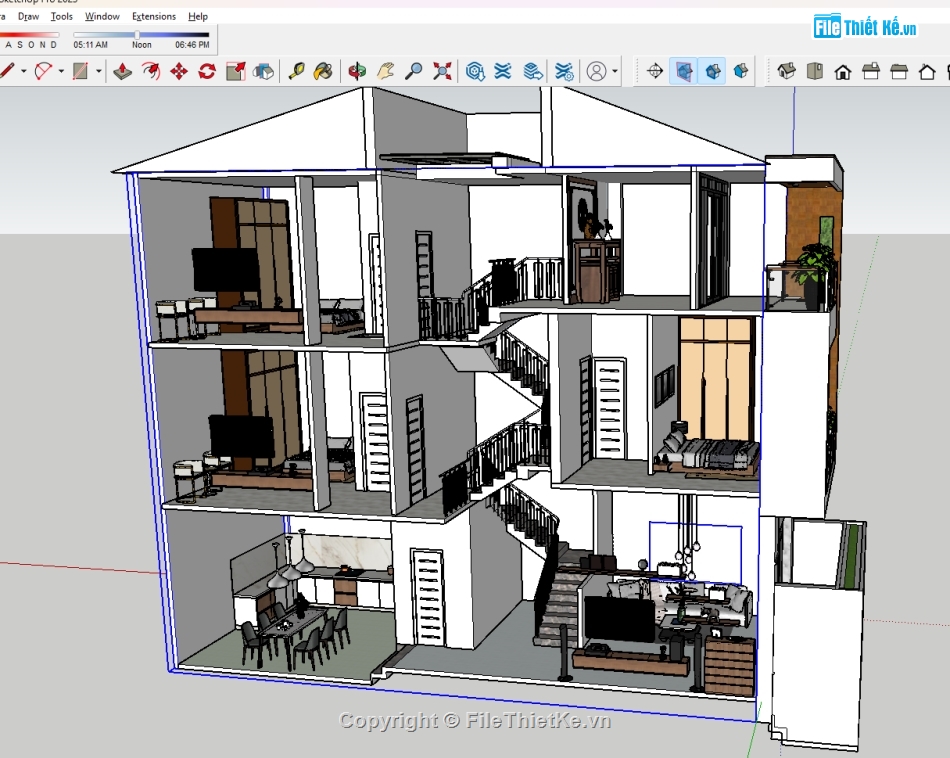Click the user account profile icon

click(597, 71)
